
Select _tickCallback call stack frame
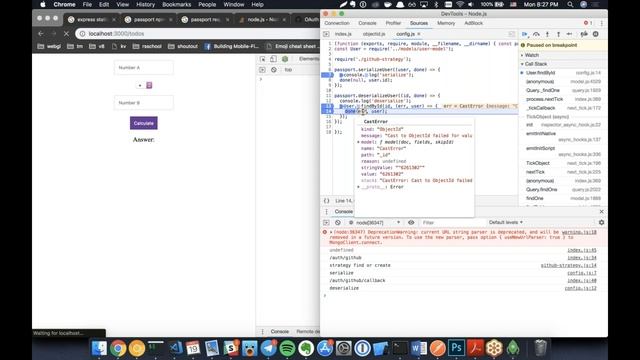[563, 108]
